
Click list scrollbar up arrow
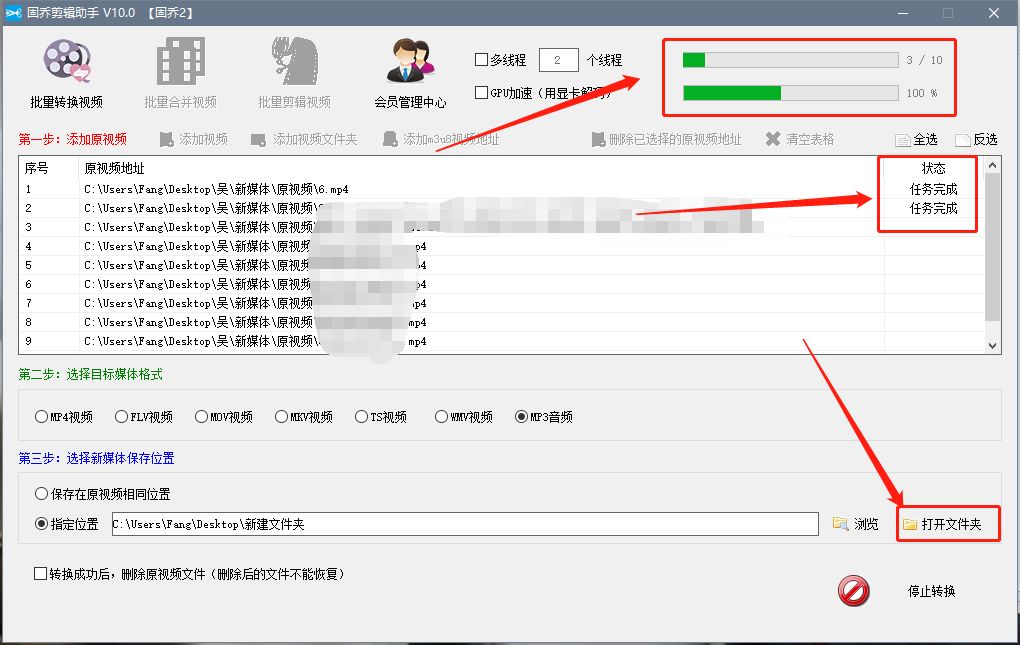pos(992,165)
